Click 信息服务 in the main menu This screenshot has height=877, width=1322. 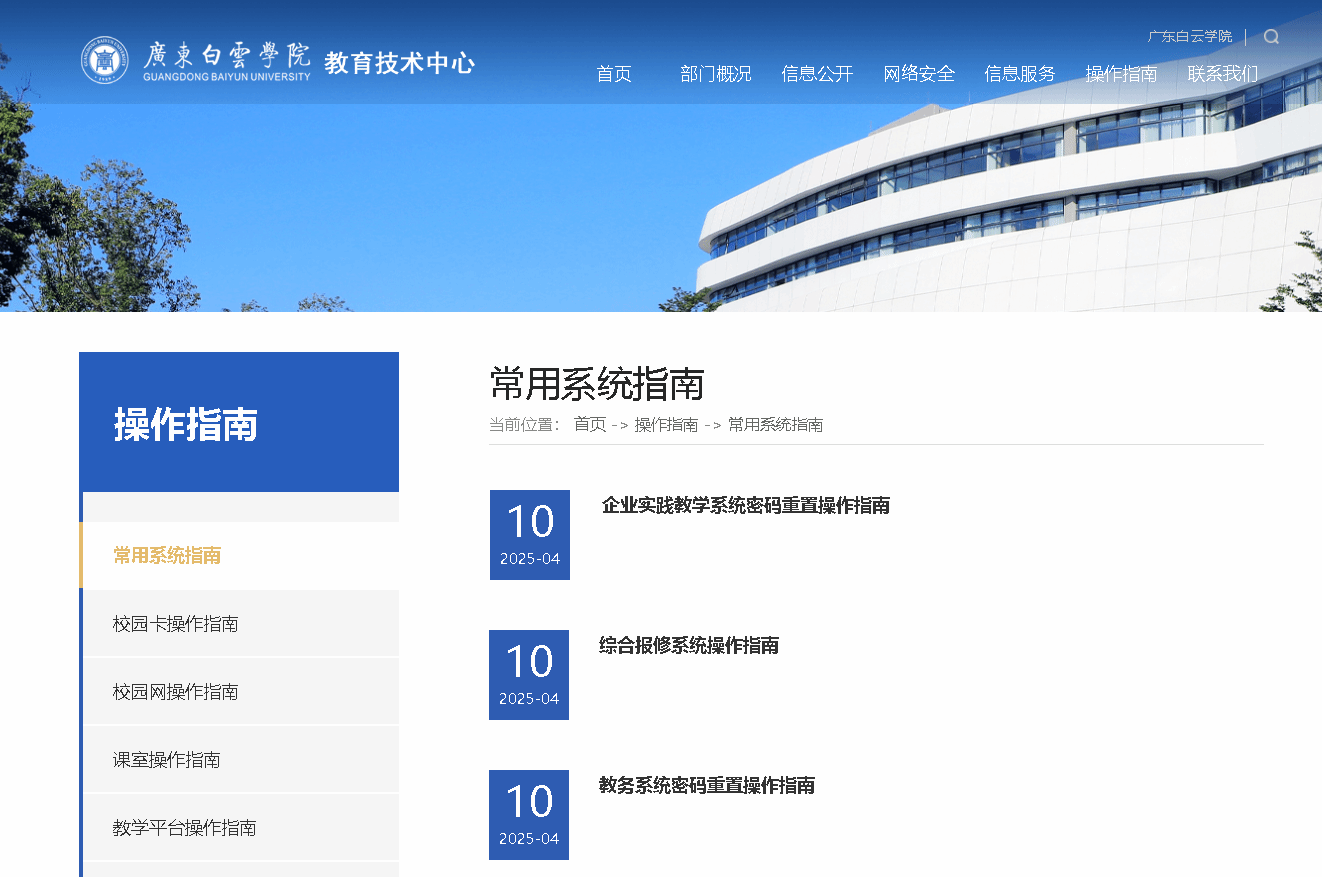[x=1020, y=74]
